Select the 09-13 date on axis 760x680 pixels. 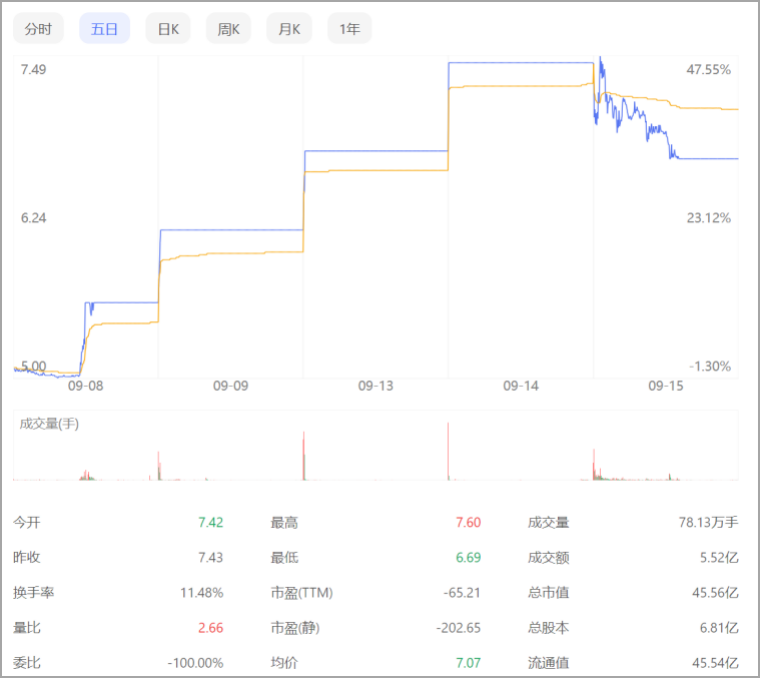pos(375,385)
